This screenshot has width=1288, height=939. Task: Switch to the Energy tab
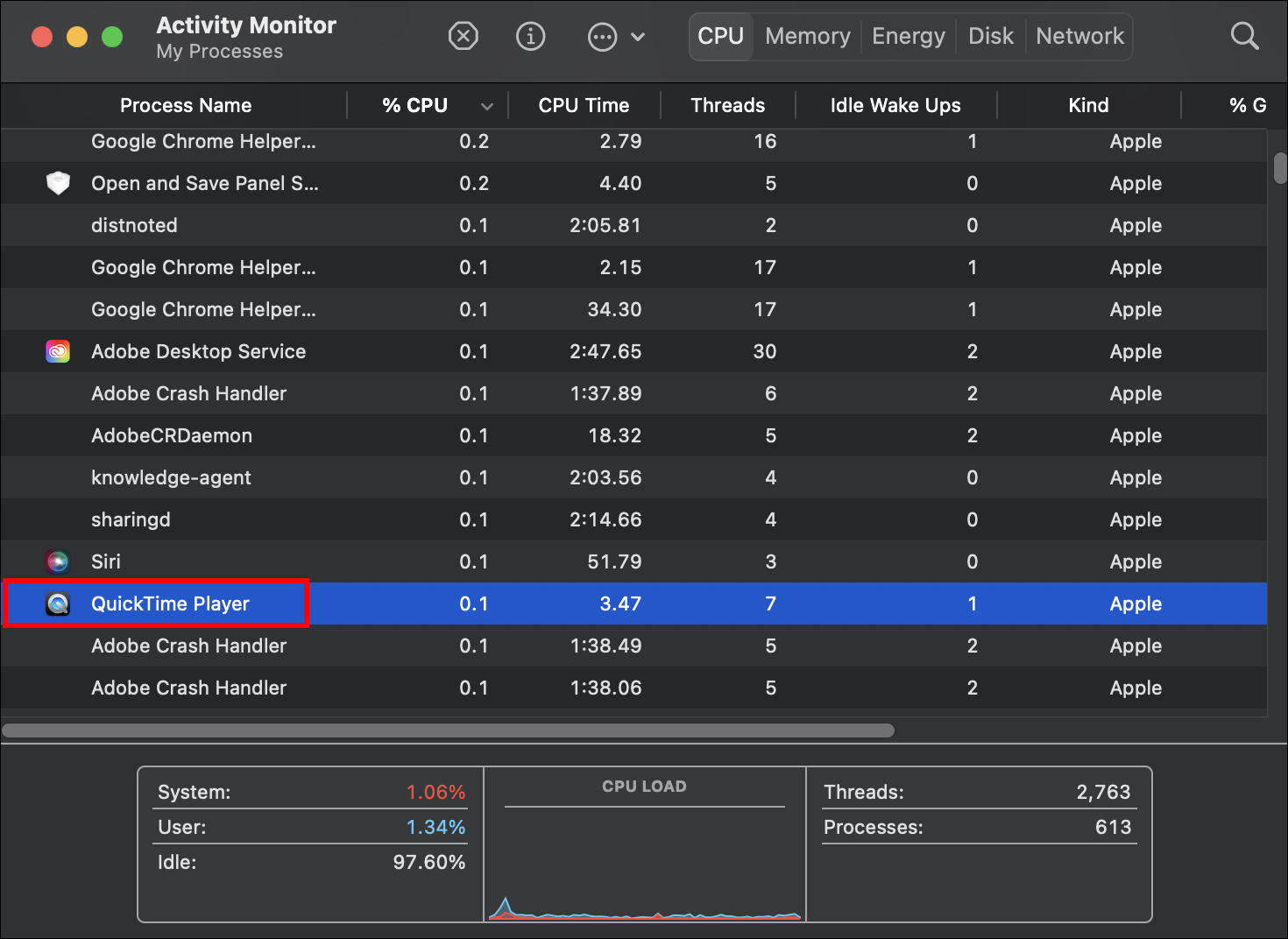pyautogui.click(x=909, y=36)
